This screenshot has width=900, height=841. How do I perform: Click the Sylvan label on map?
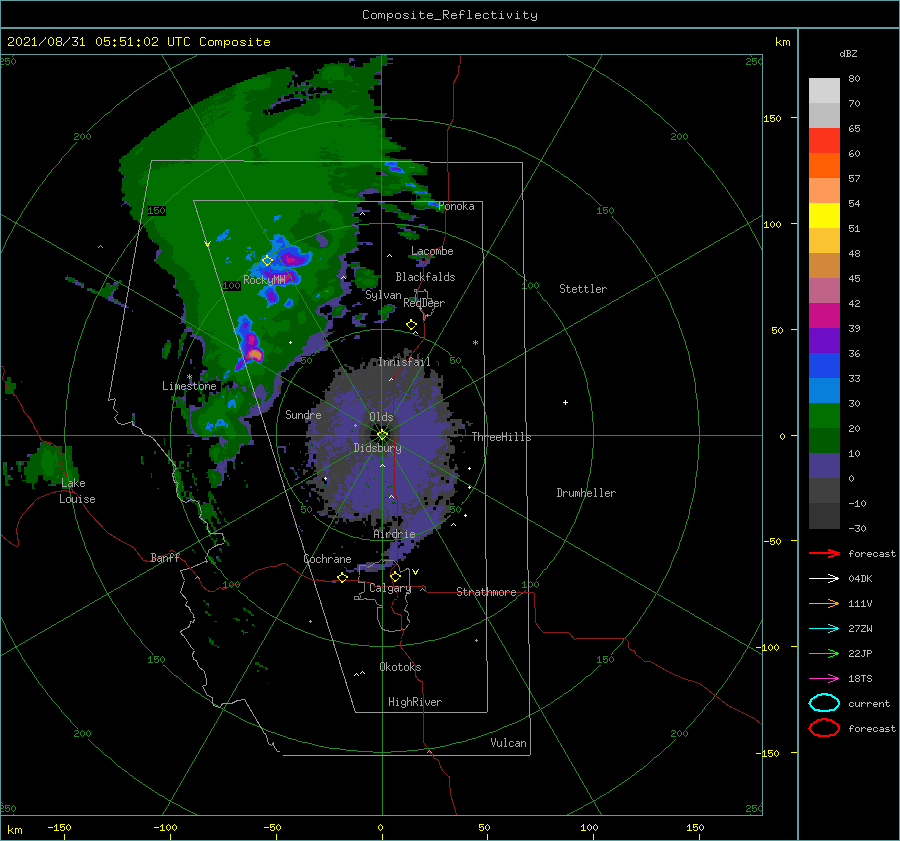tap(383, 295)
